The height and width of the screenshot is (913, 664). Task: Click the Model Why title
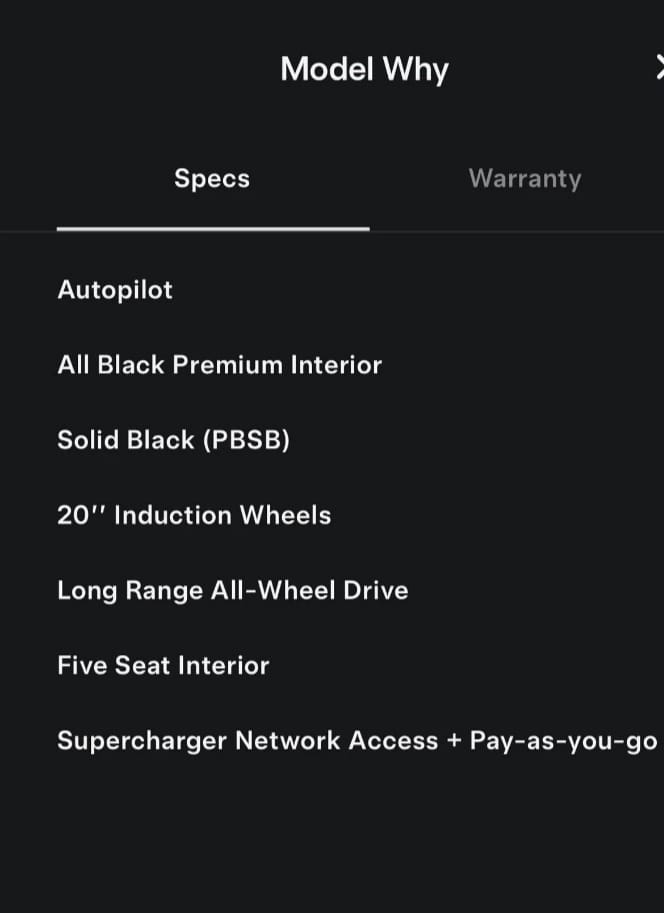point(364,69)
